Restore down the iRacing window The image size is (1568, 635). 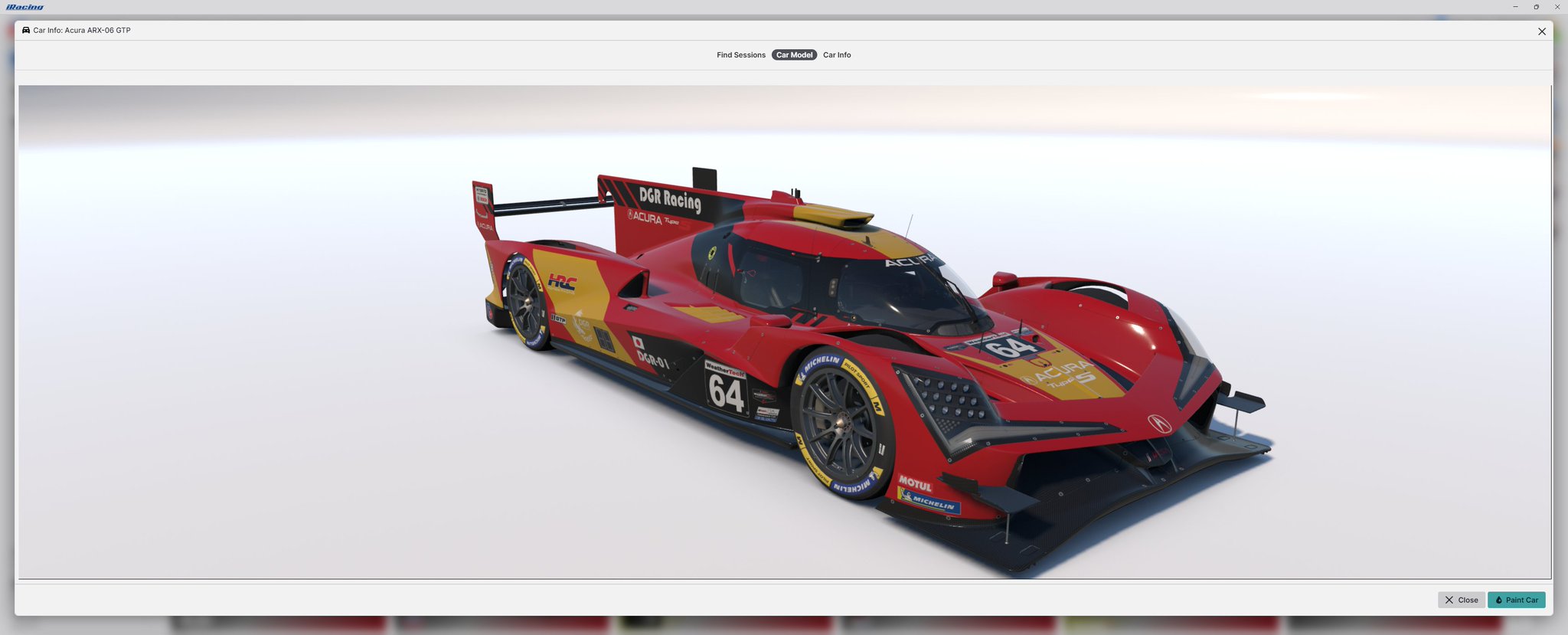click(x=1536, y=7)
